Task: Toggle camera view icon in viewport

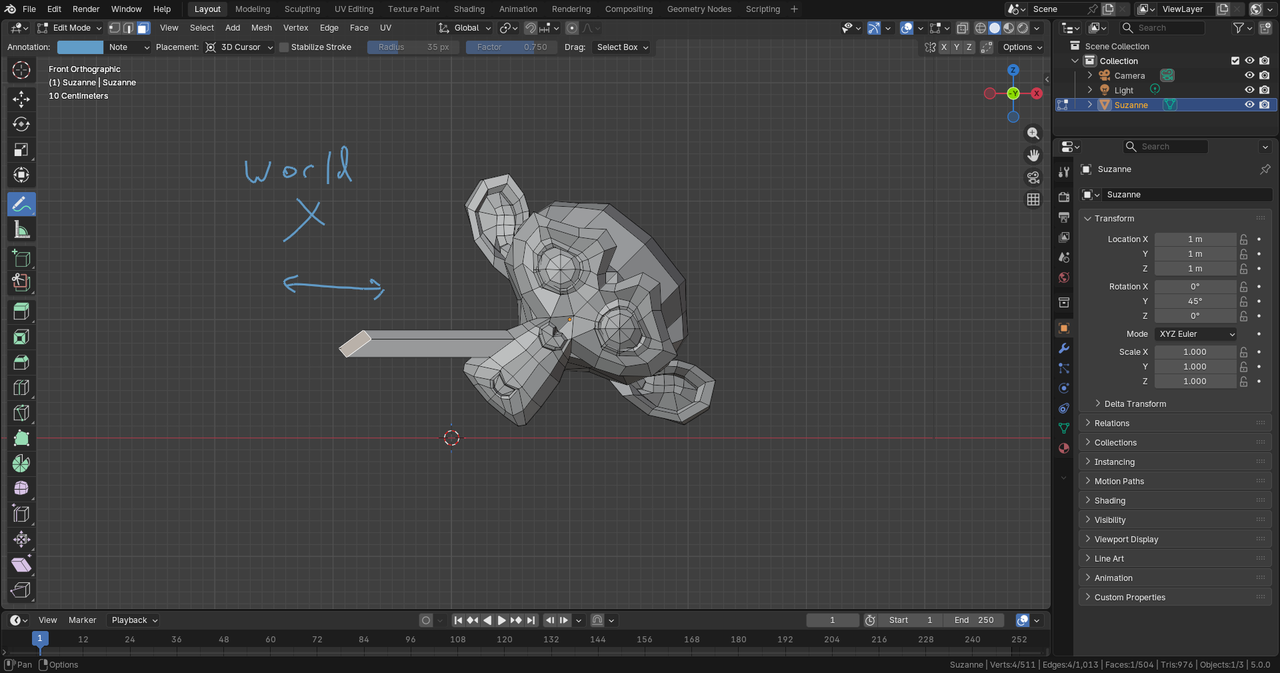Action: (1033, 177)
